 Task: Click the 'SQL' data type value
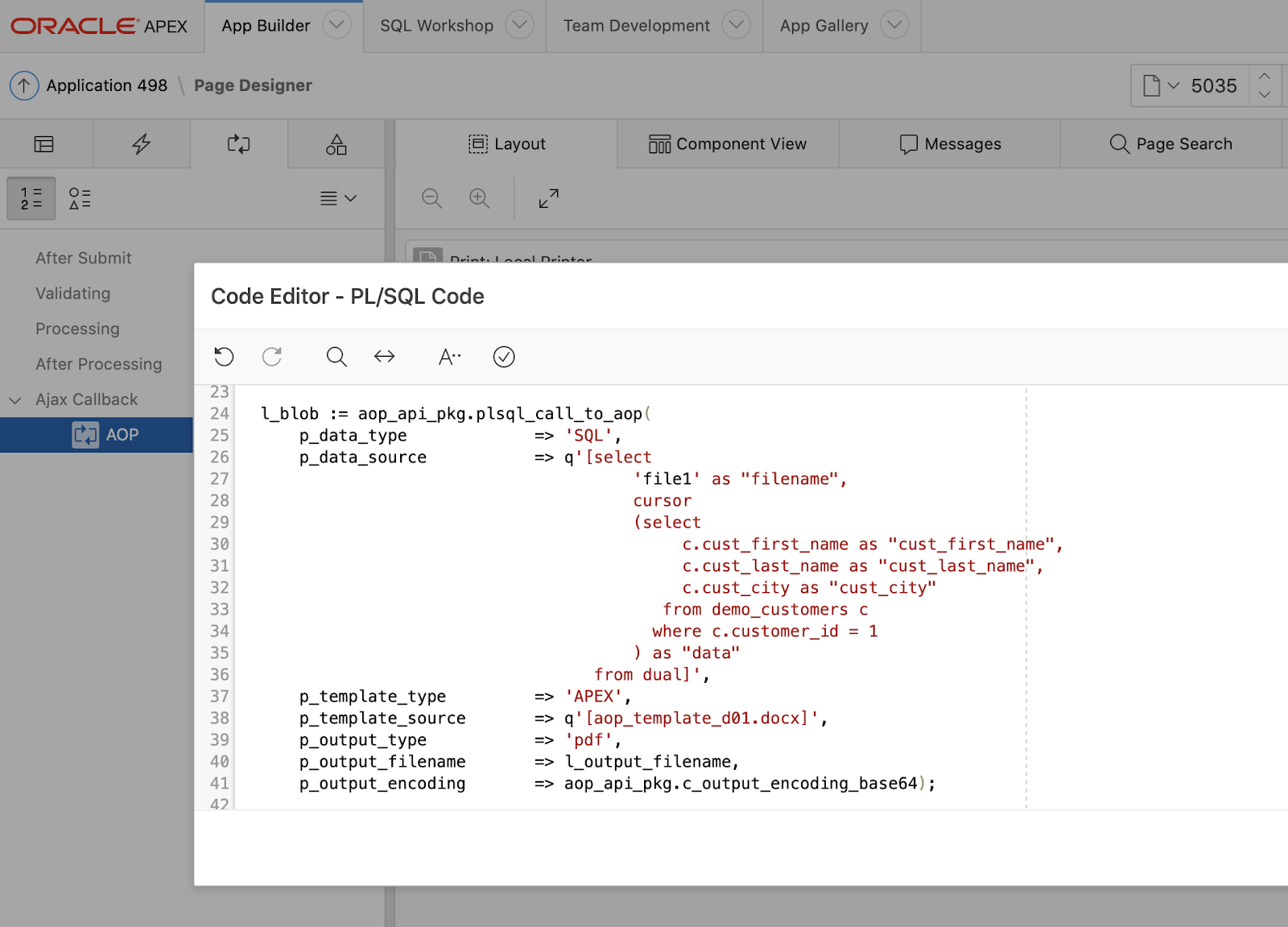(x=588, y=436)
